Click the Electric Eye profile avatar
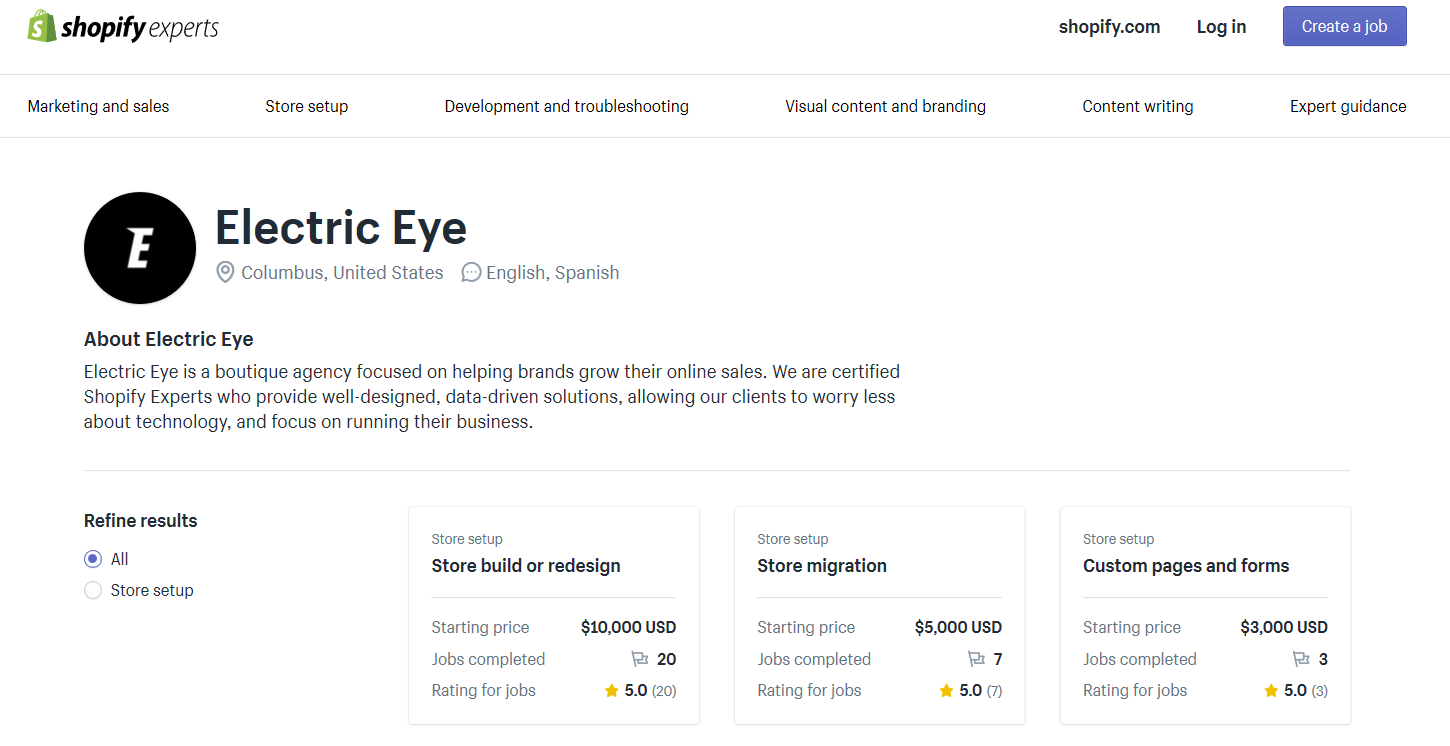This screenshot has width=1450, height=746. [x=140, y=248]
